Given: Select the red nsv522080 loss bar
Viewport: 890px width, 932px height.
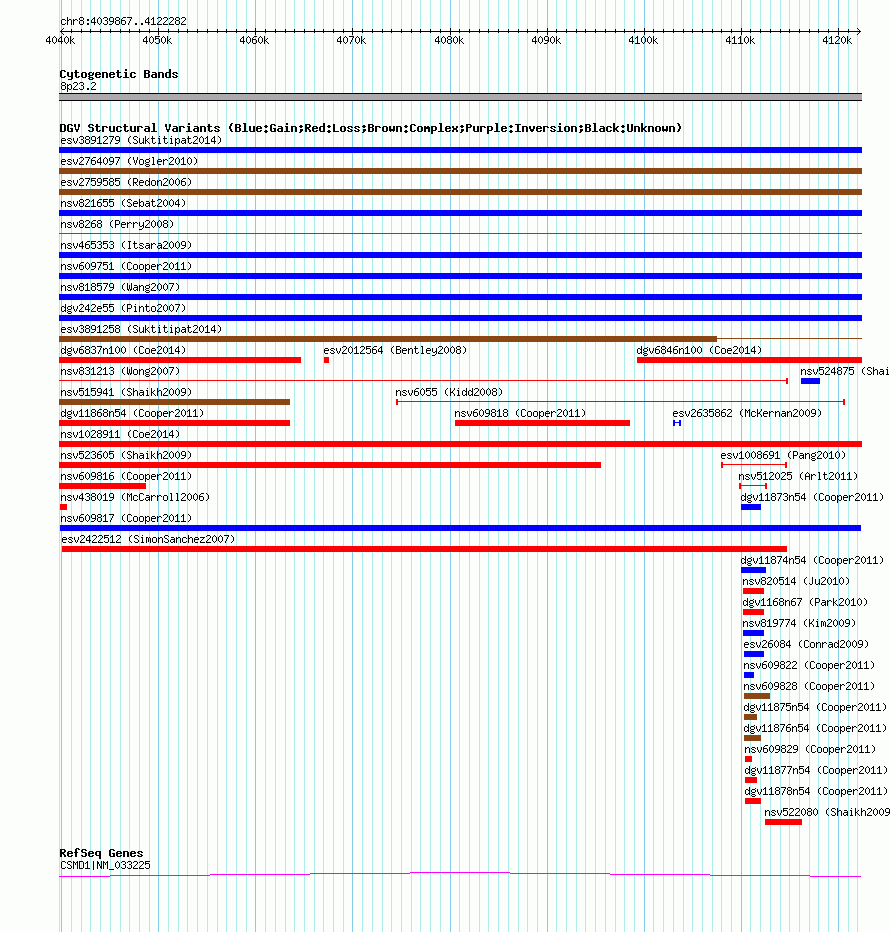Looking at the screenshot, I should coord(783,822).
